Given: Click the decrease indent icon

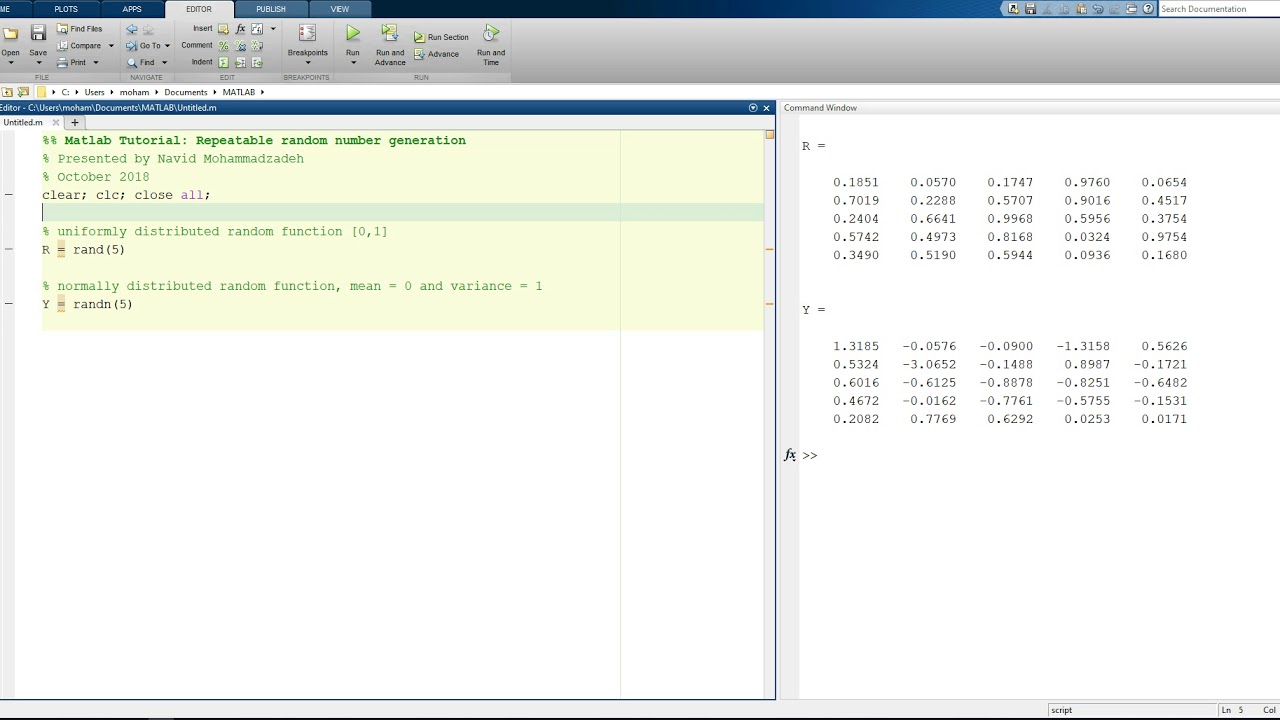Looking at the screenshot, I should pyautogui.click(x=257, y=62).
